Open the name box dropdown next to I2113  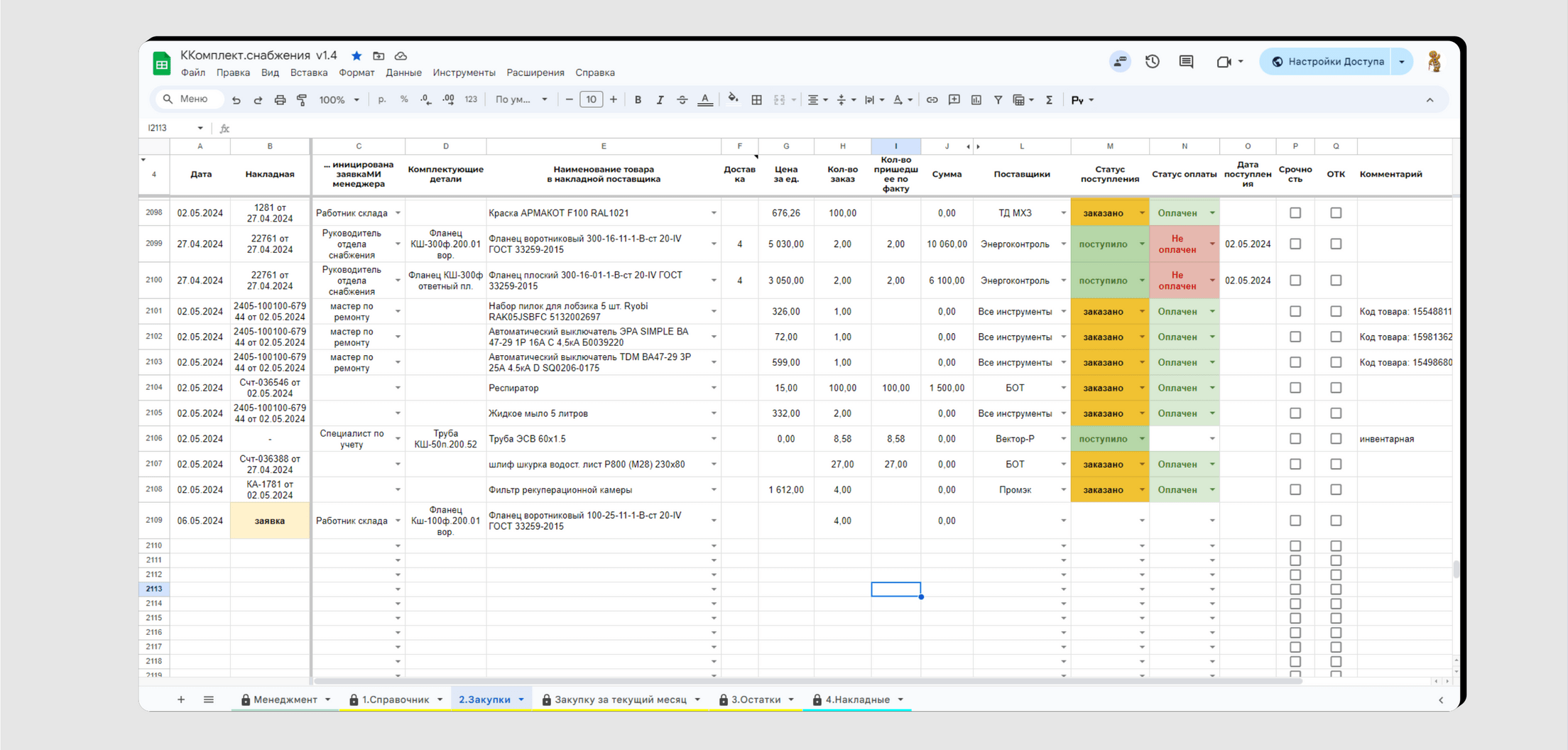tap(200, 128)
